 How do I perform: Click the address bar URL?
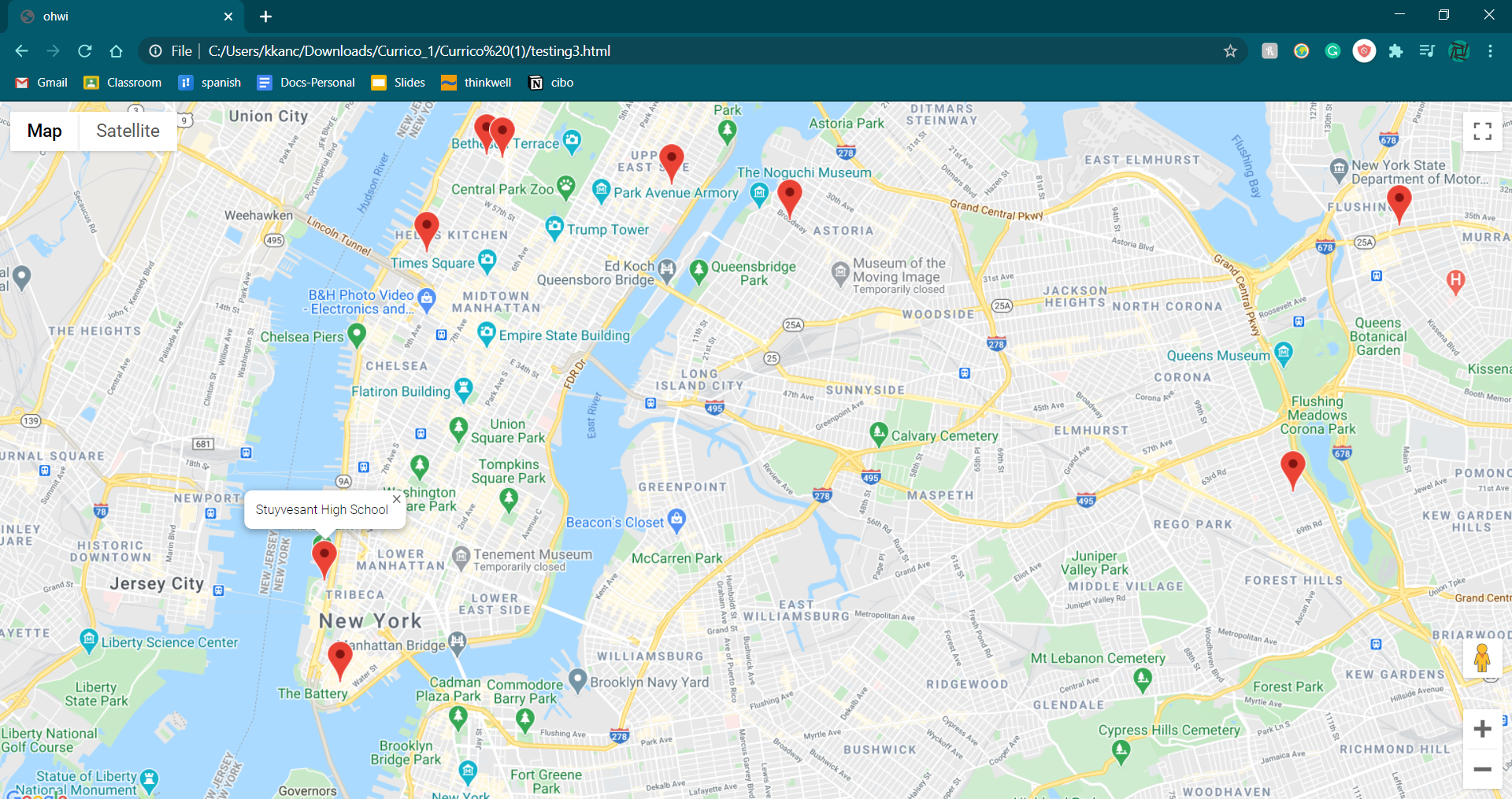click(409, 51)
